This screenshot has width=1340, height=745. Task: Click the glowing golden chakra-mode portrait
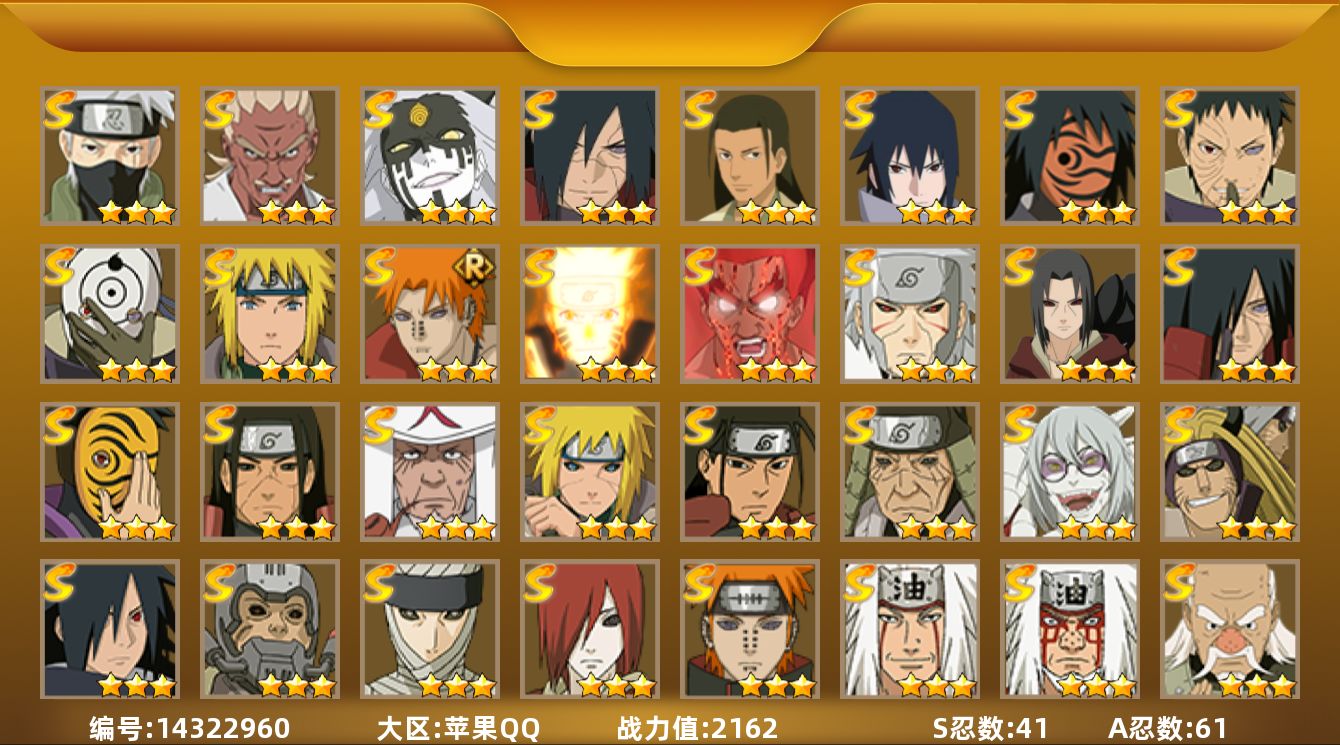click(x=589, y=314)
